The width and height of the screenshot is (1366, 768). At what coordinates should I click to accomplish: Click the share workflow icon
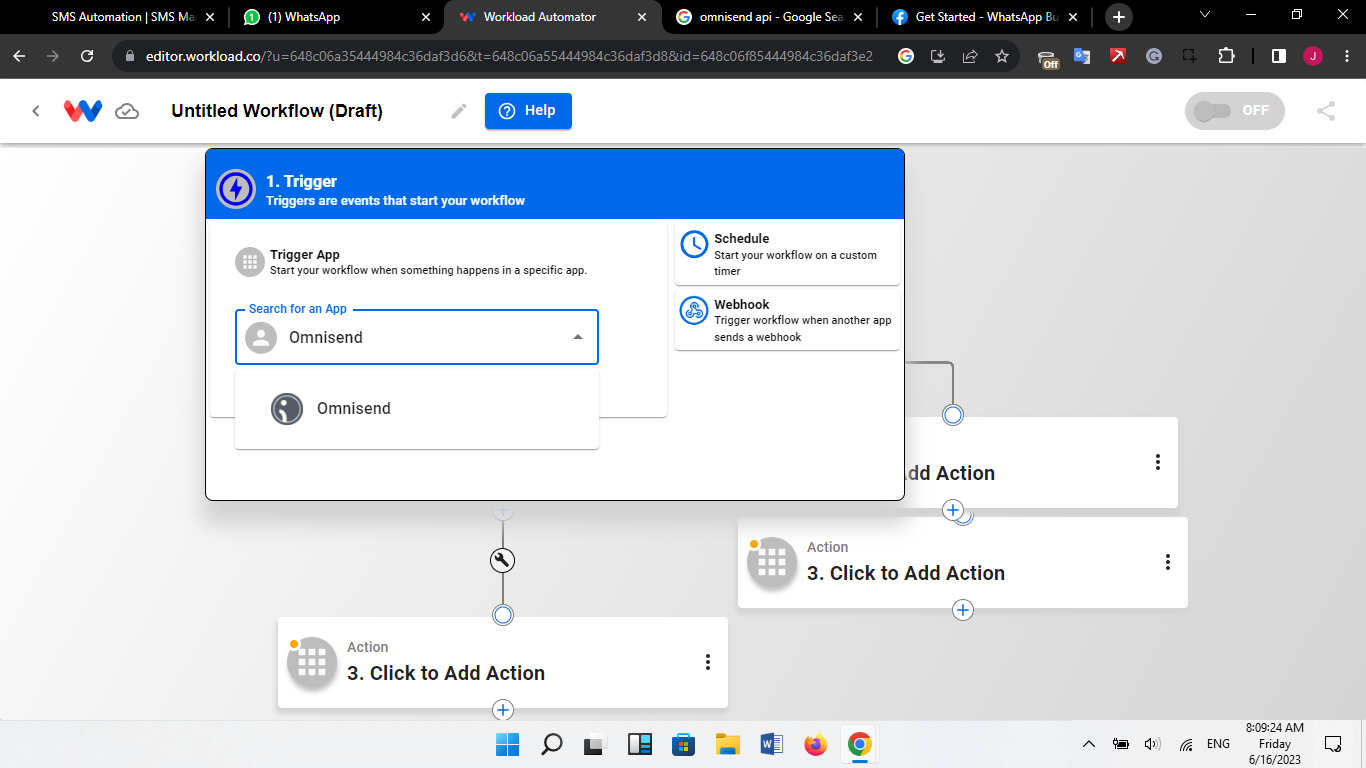click(1326, 111)
